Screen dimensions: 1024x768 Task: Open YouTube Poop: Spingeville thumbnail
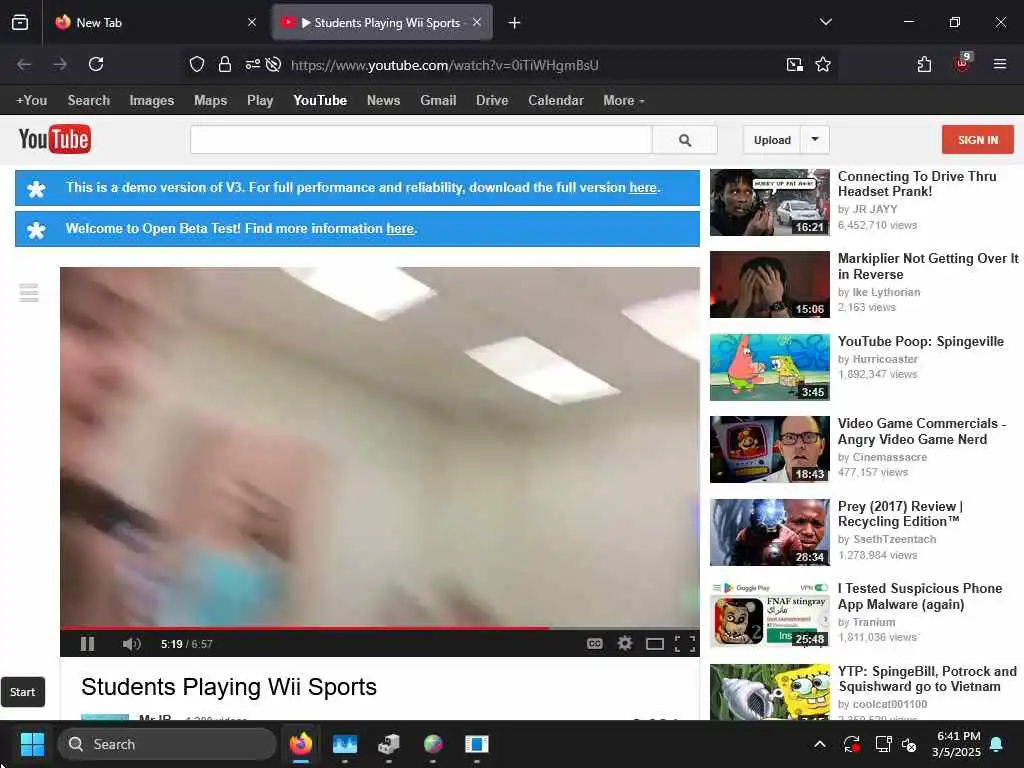pyautogui.click(x=770, y=367)
